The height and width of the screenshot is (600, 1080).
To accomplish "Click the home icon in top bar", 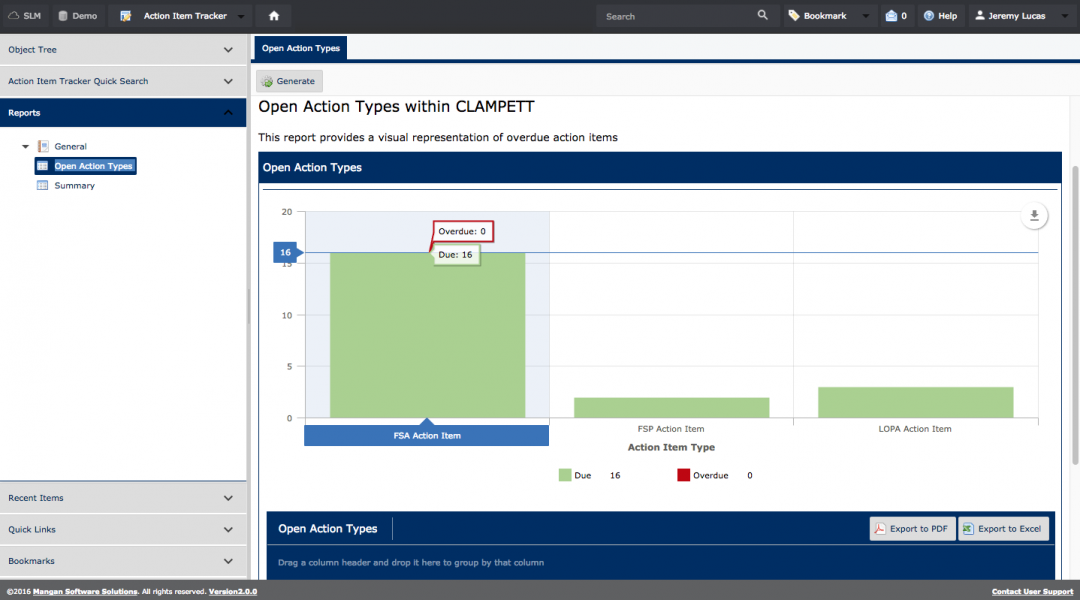I will pos(273,16).
